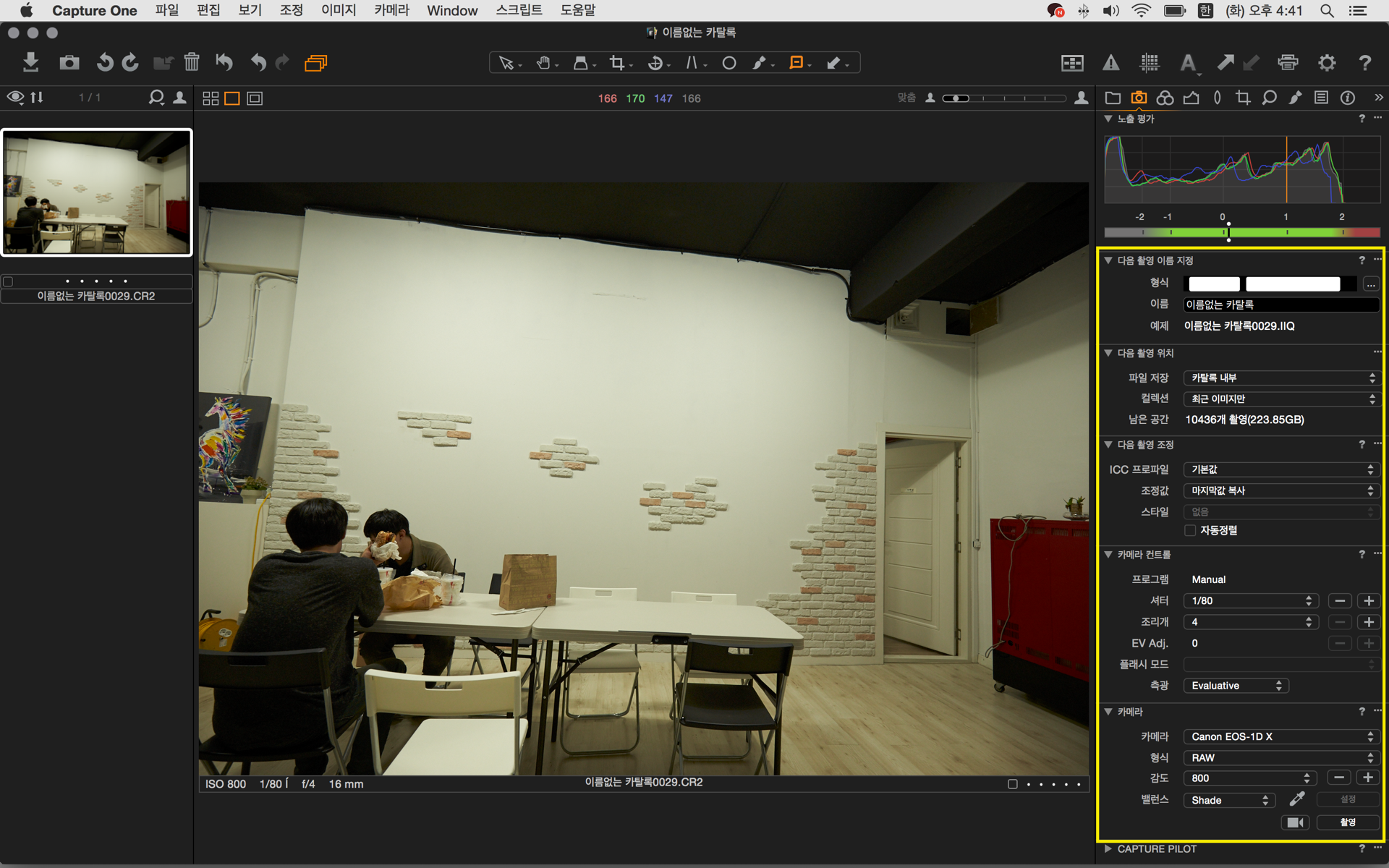Increase 감도 ISO with plus button
1389x868 pixels.
1367,778
